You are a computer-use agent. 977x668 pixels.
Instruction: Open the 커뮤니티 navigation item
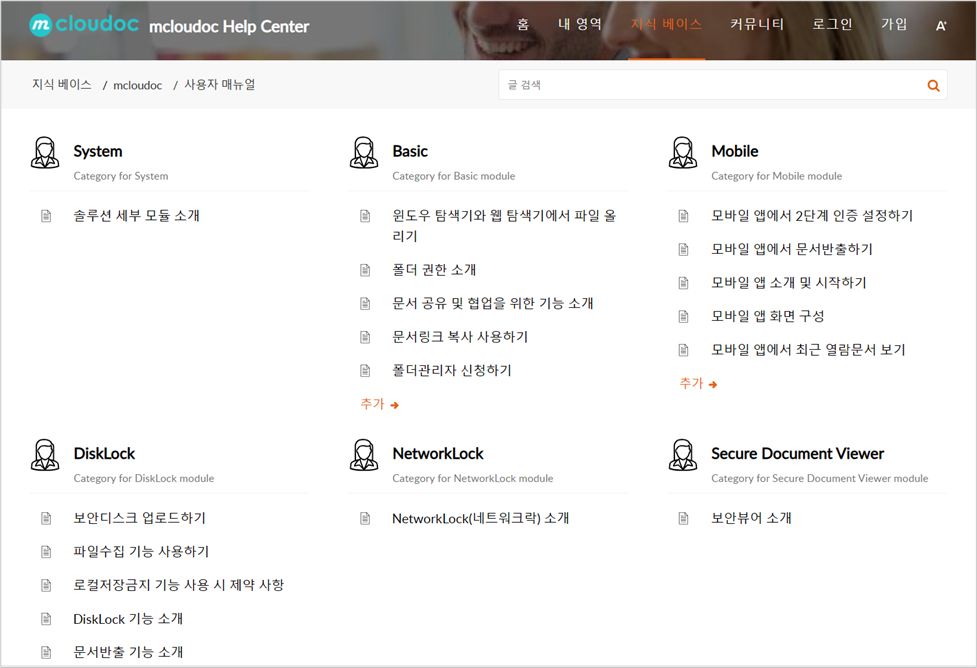(x=757, y=24)
